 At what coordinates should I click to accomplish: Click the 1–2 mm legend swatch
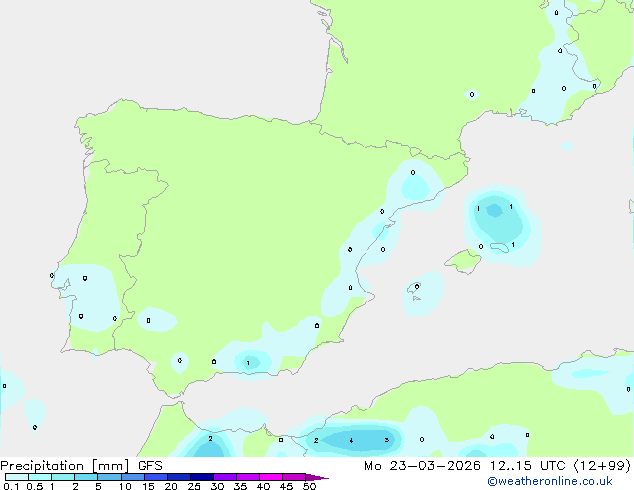pos(63,477)
